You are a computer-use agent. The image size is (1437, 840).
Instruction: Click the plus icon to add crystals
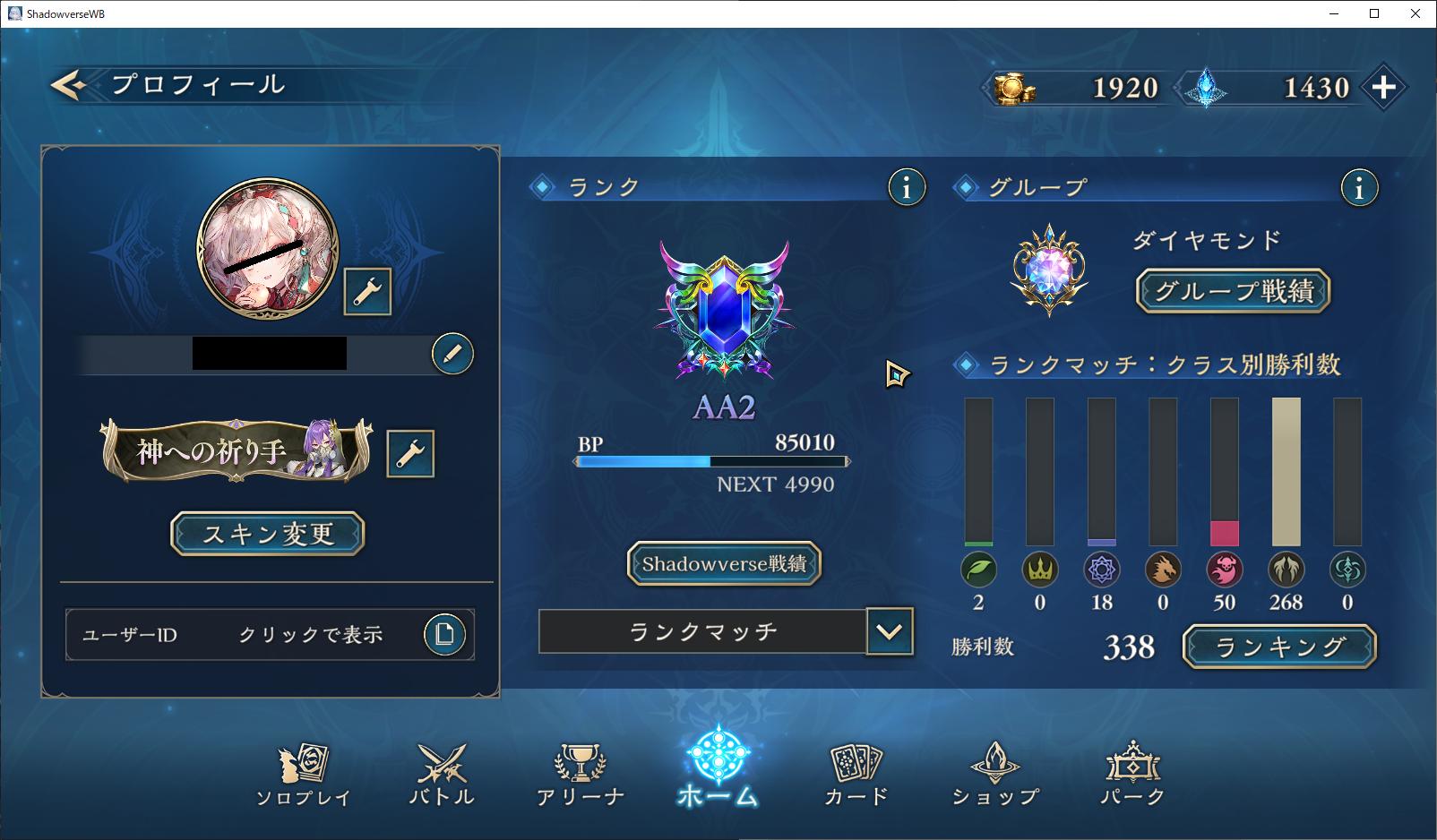(x=1383, y=87)
